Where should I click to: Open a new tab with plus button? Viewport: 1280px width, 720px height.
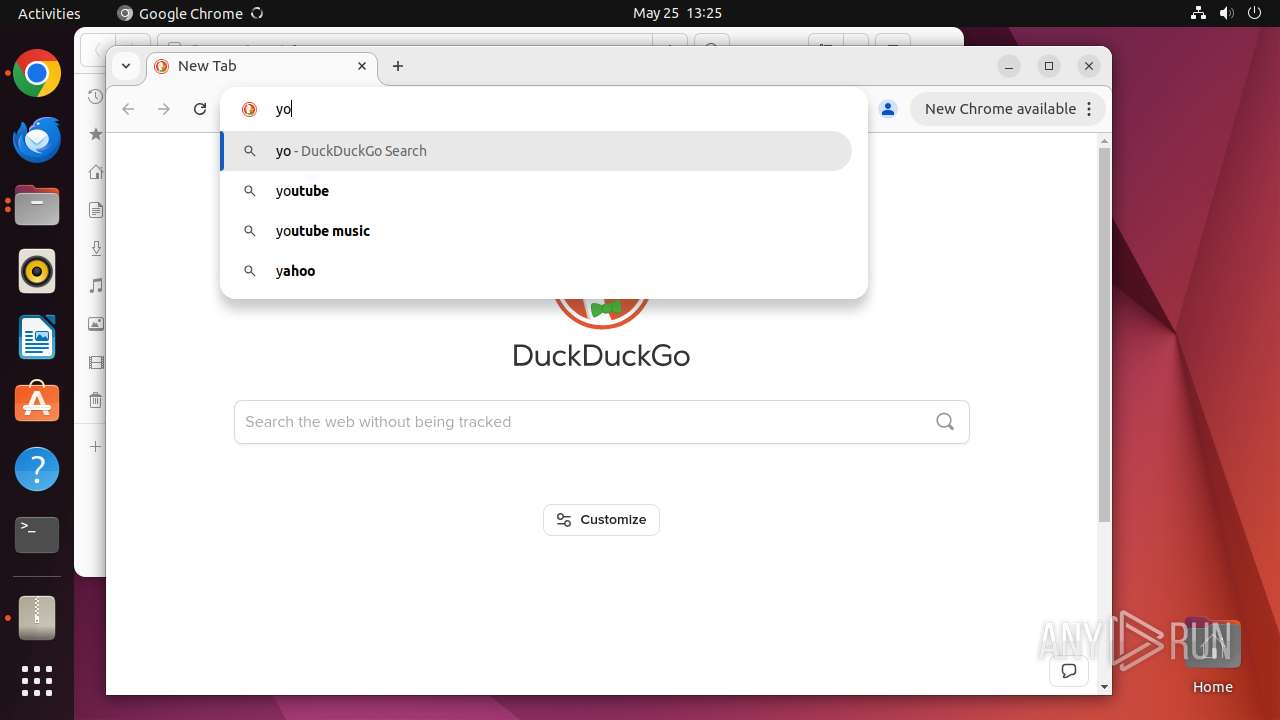[398, 66]
